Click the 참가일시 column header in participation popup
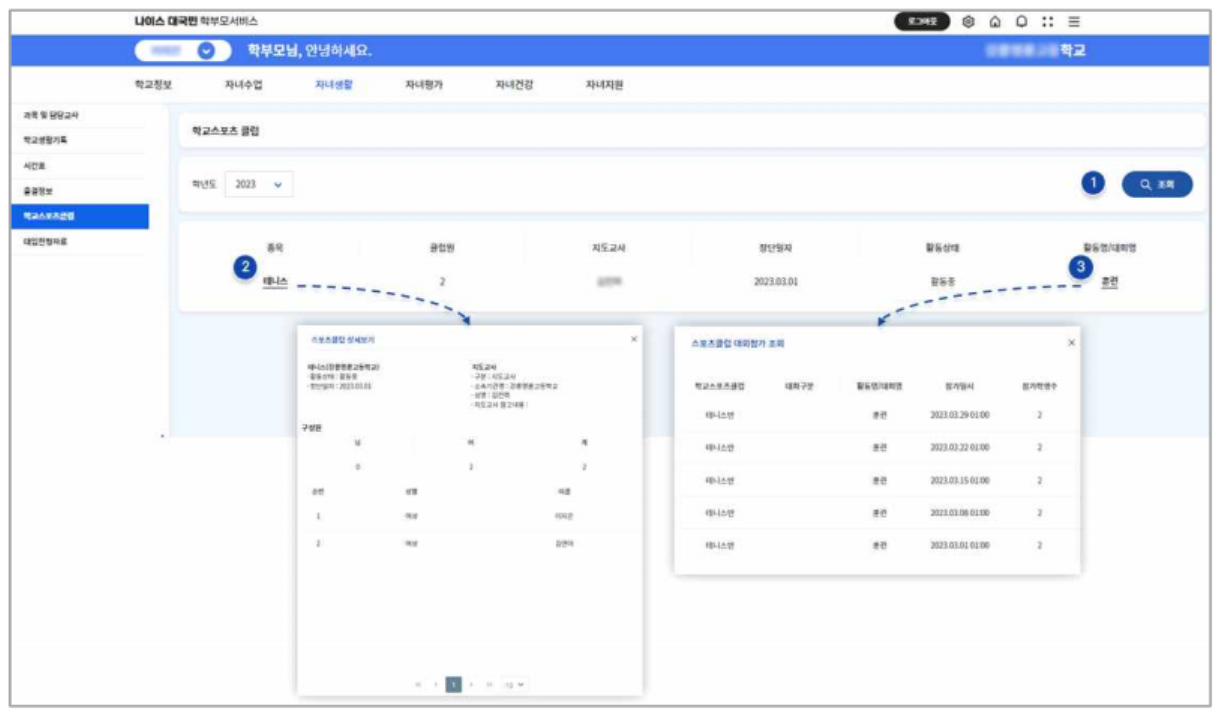Image resolution: width=1229 pixels, height=720 pixels. [x=959, y=385]
